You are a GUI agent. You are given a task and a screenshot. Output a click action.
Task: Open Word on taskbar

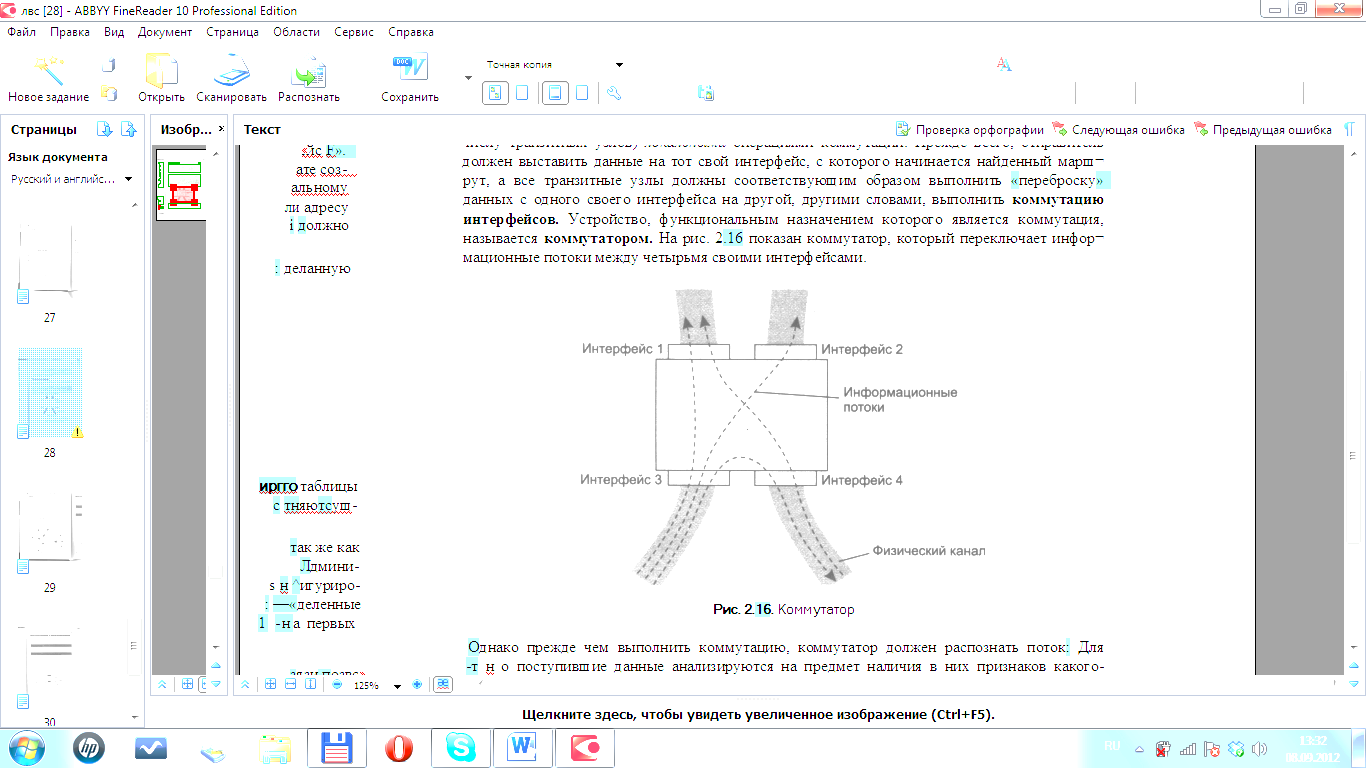pos(522,748)
